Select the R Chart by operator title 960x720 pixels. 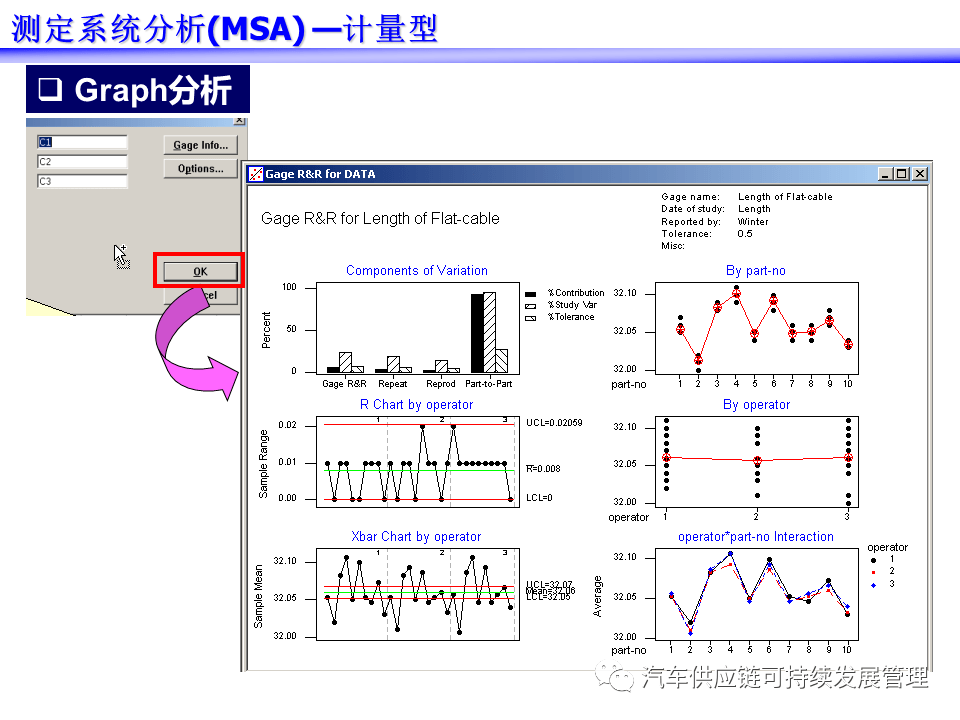pos(416,404)
